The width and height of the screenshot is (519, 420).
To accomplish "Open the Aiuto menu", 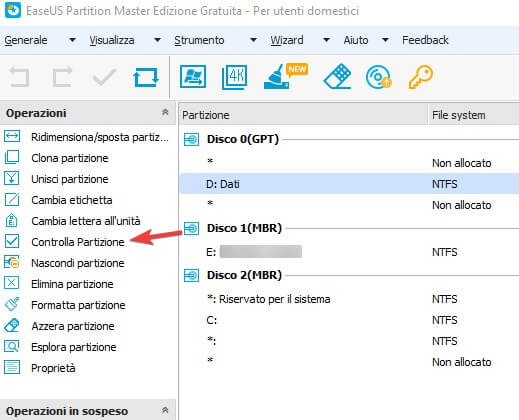I will [x=356, y=40].
